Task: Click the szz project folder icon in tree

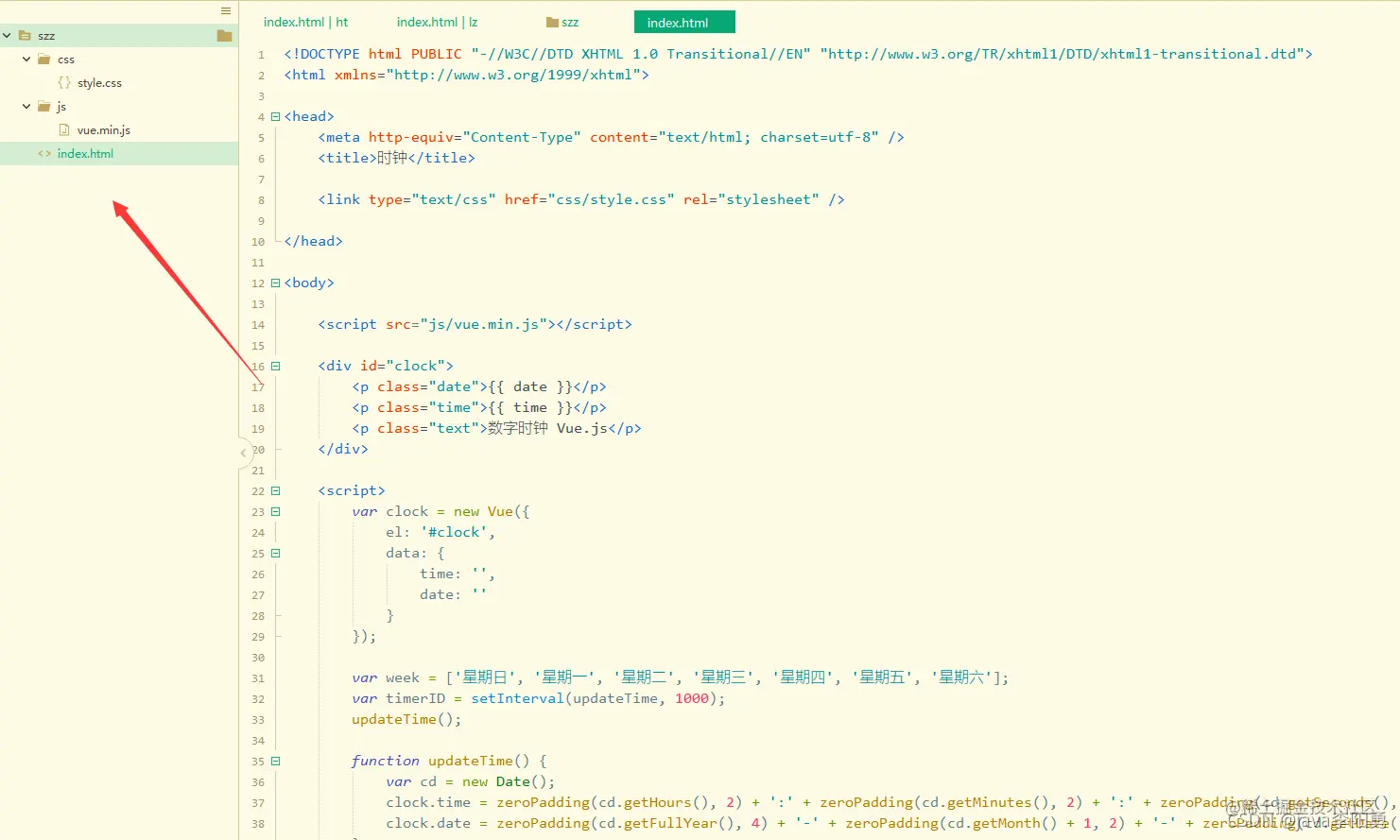Action: point(25,36)
